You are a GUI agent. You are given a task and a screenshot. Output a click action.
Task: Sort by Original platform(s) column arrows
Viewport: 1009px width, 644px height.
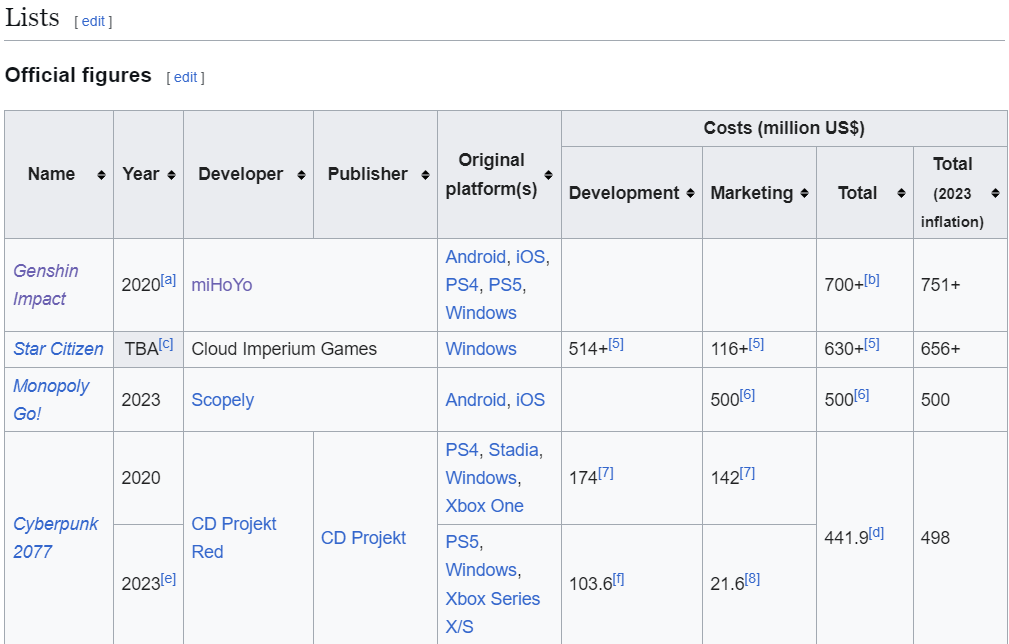[548, 175]
